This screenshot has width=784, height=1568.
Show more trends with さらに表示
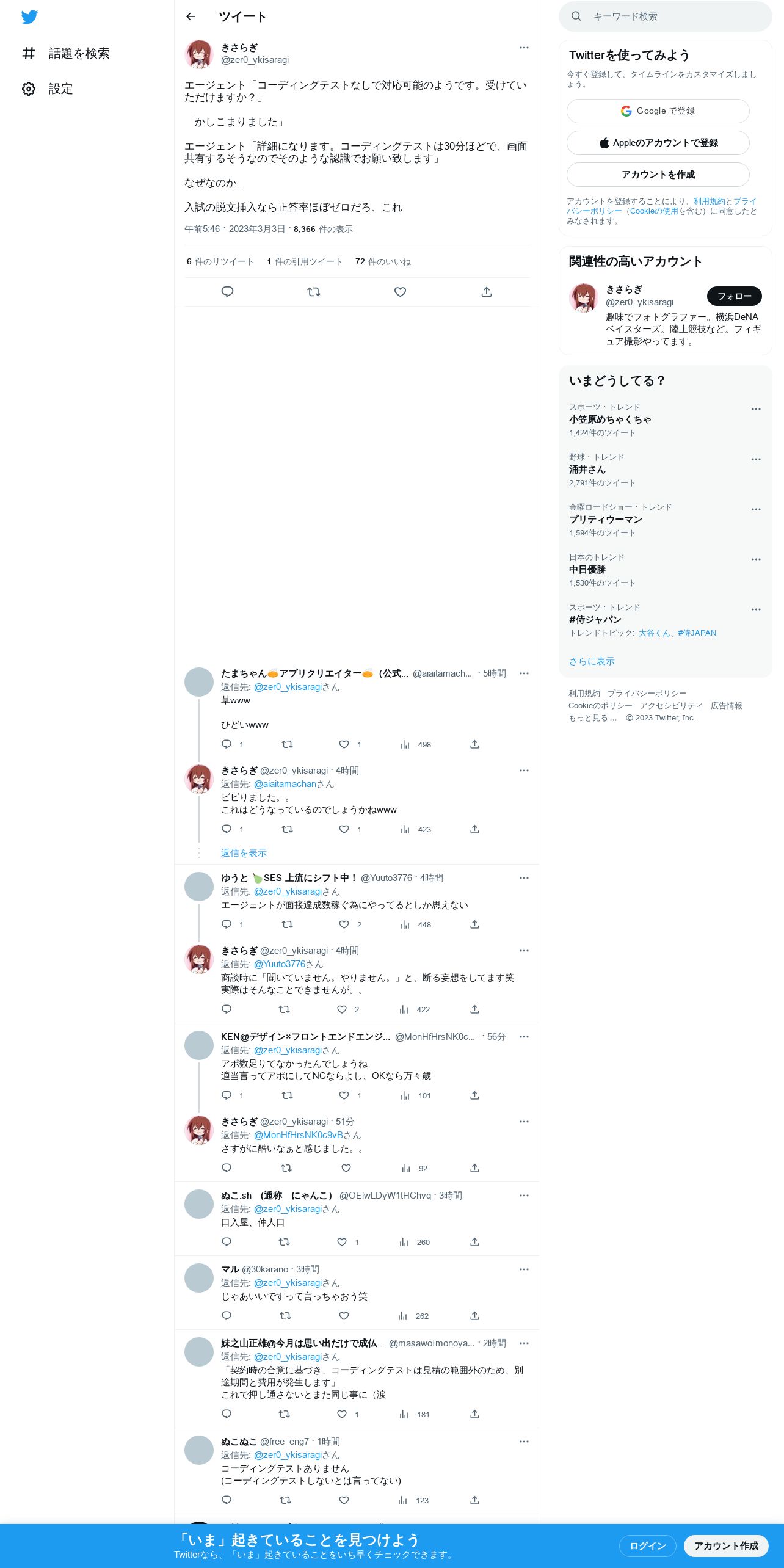pyautogui.click(x=592, y=661)
